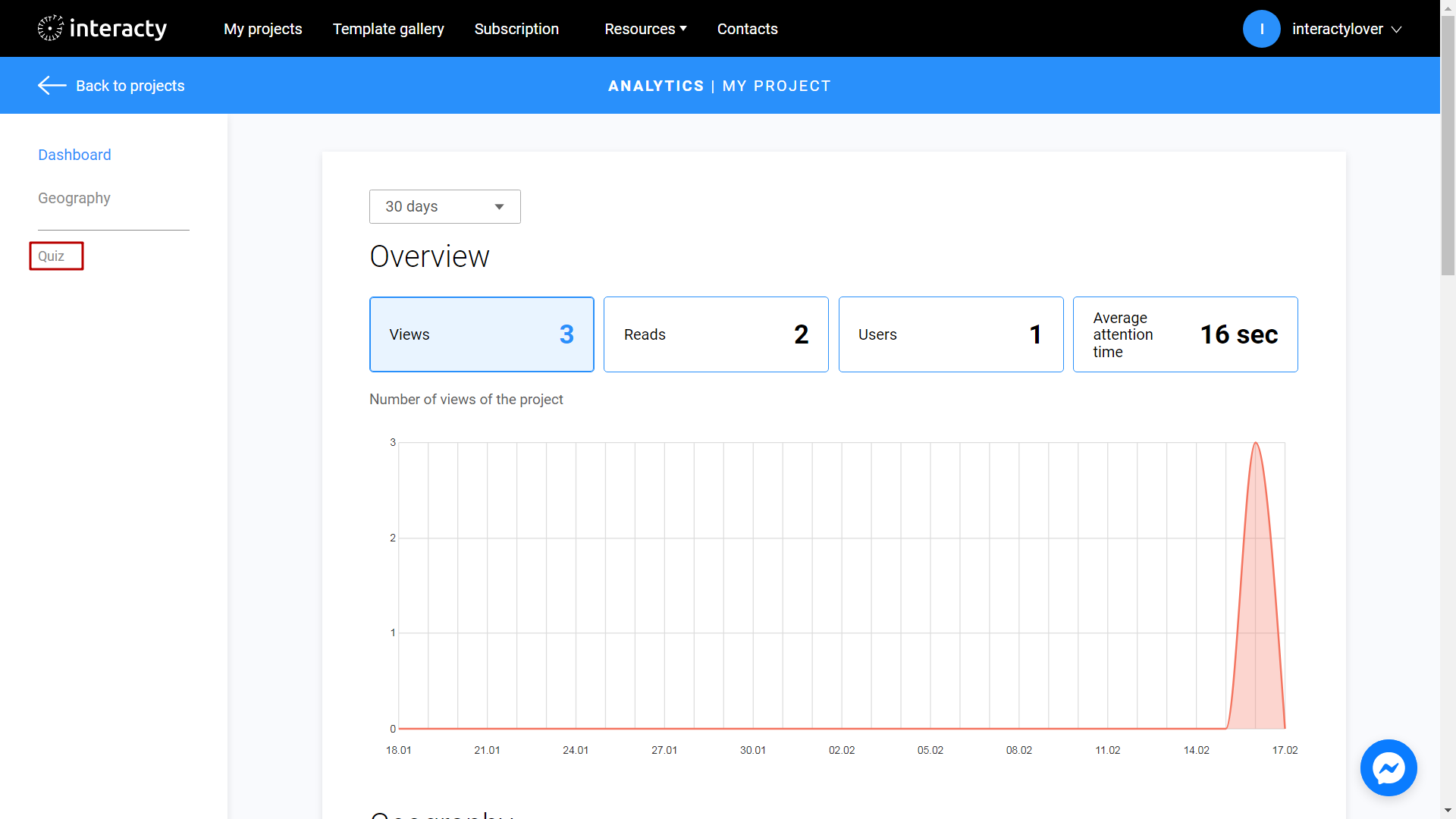Navigate to the Dashboard section
This screenshot has height=819, width=1456.
(x=74, y=154)
